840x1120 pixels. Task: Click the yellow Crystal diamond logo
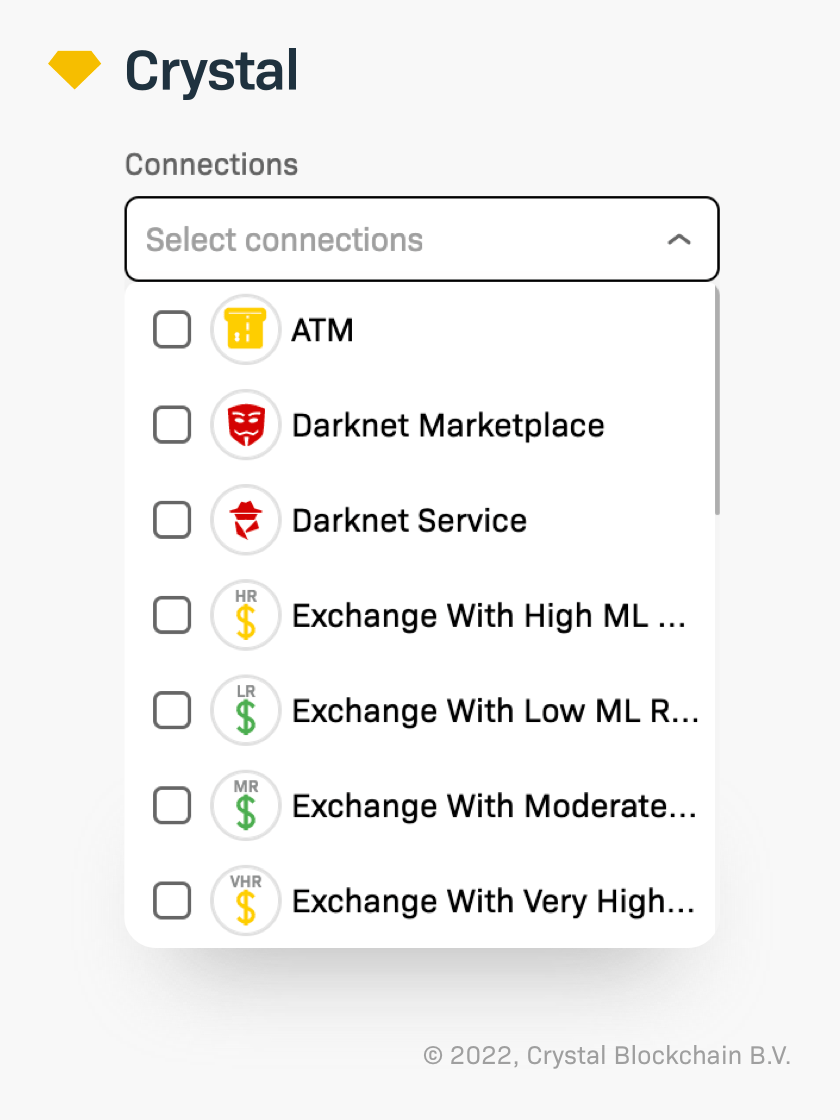[74, 69]
